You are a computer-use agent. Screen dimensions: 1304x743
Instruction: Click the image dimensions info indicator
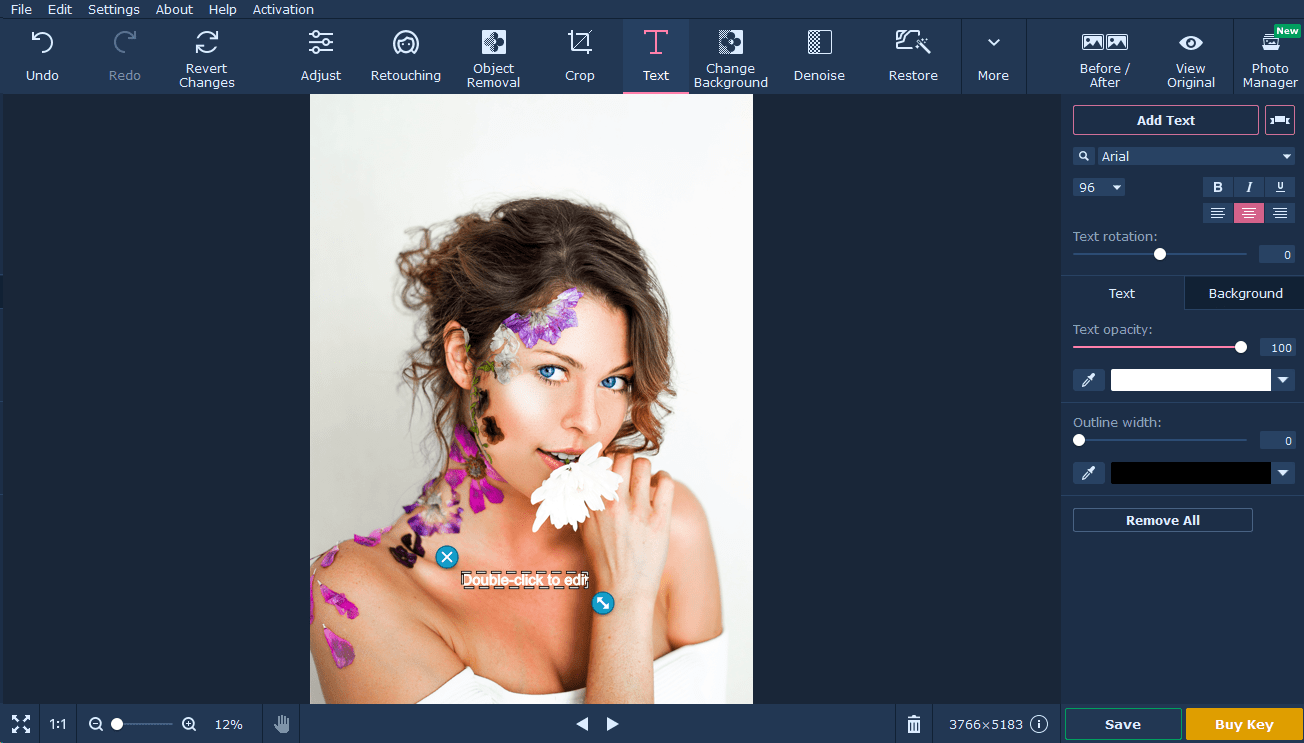[1038, 723]
